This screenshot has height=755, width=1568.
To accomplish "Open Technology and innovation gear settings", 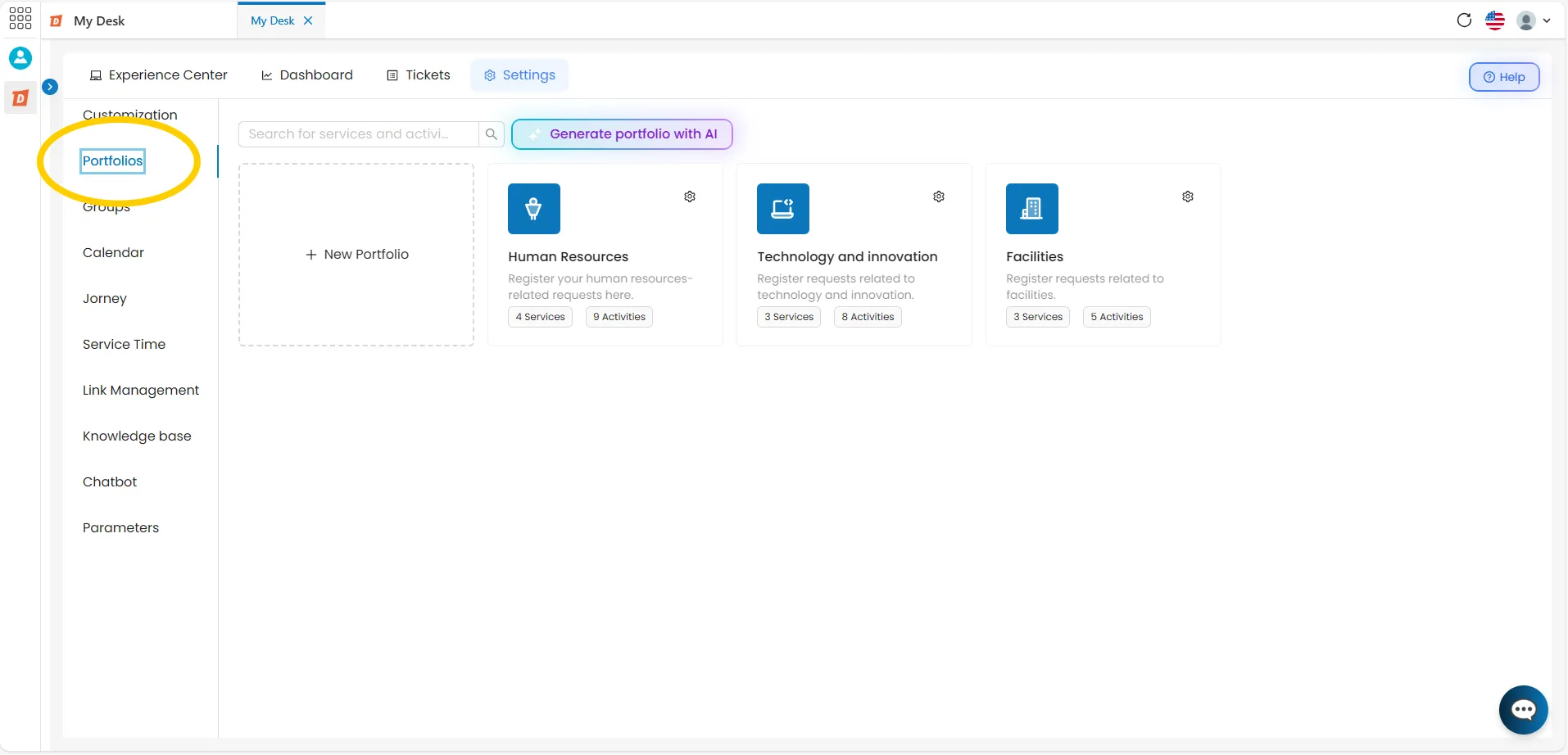I will 939,197.
